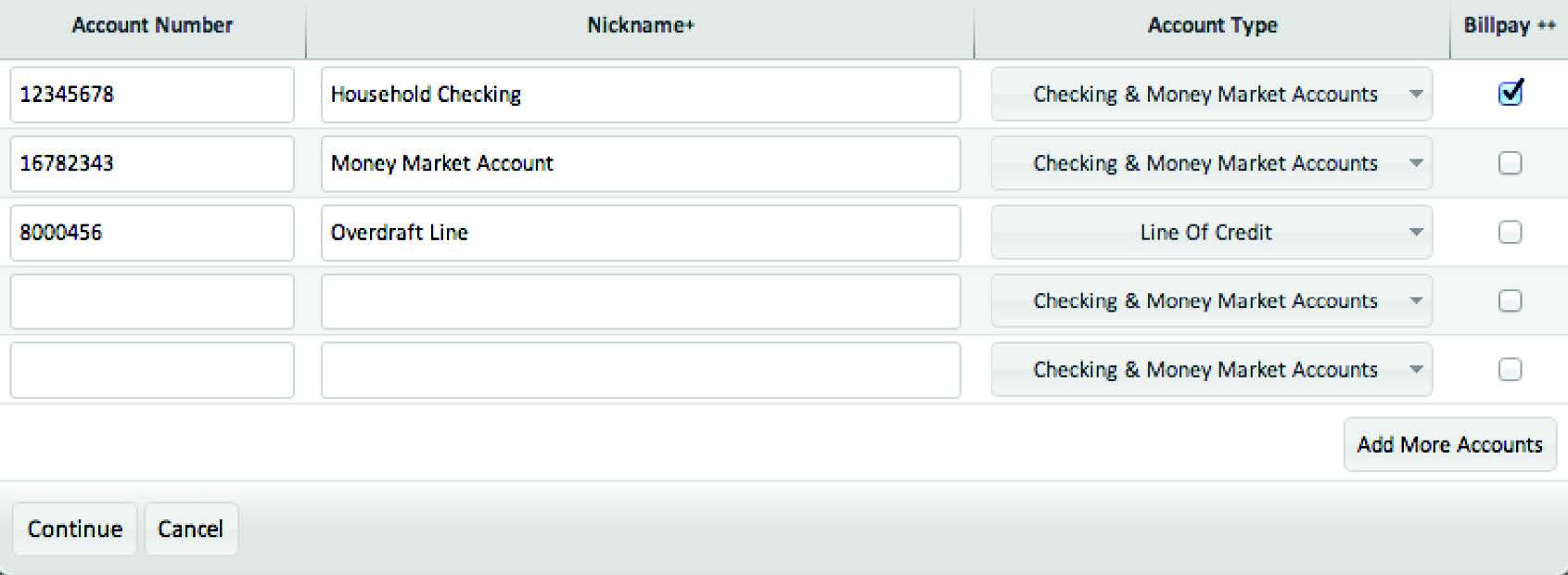The width and height of the screenshot is (1568, 575).
Task: Click the Overdraft Line nickname field
Action: pos(641,232)
